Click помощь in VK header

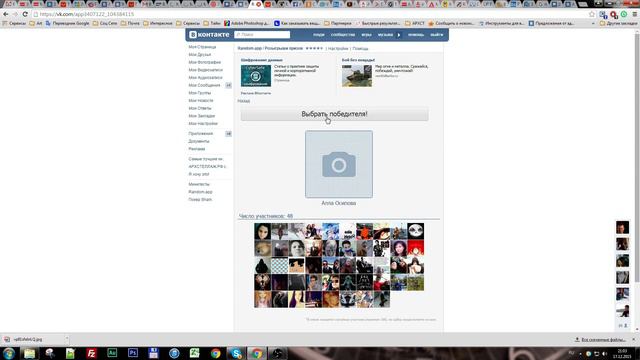[x=416, y=35]
